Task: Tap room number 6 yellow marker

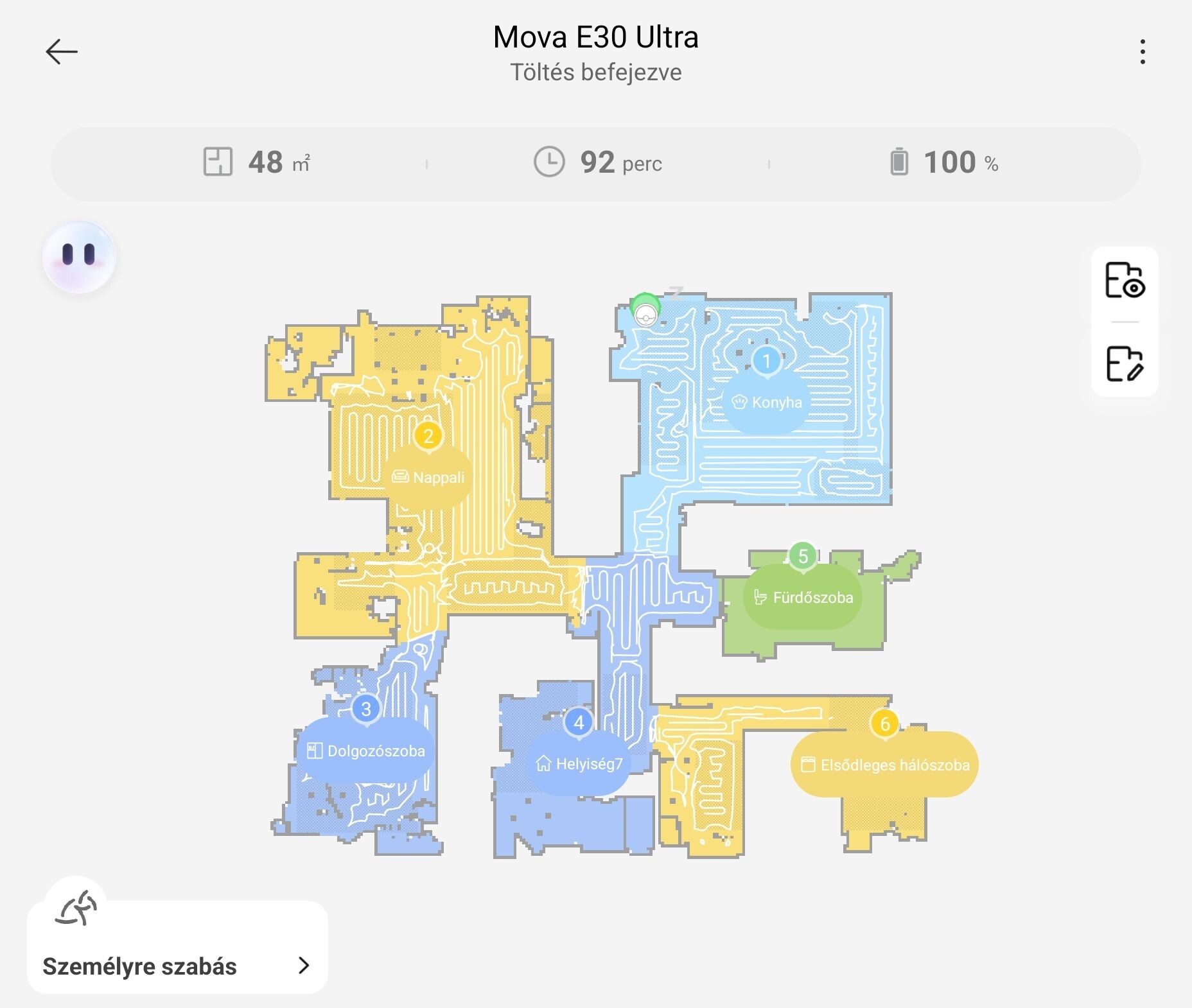Action: 885,724
